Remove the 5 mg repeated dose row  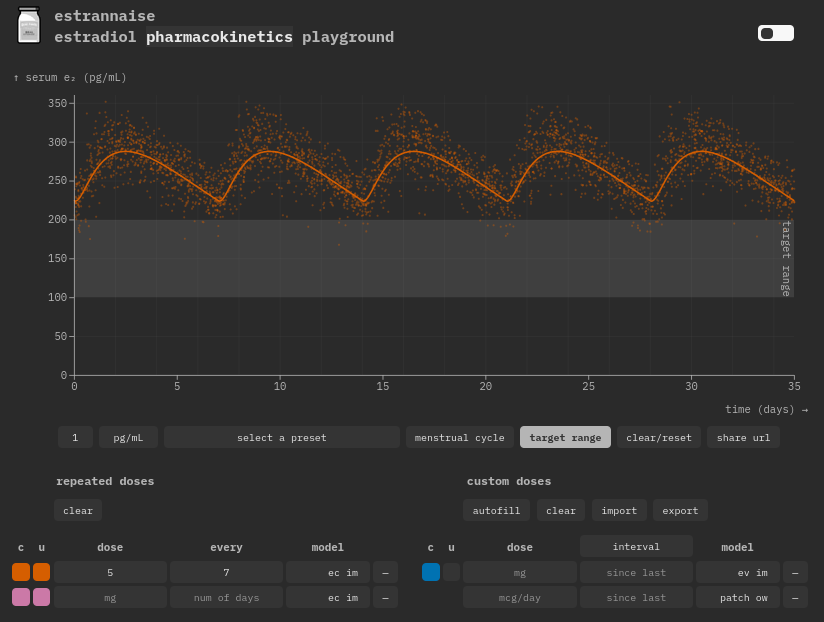pyautogui.click(x=385, y=572)
